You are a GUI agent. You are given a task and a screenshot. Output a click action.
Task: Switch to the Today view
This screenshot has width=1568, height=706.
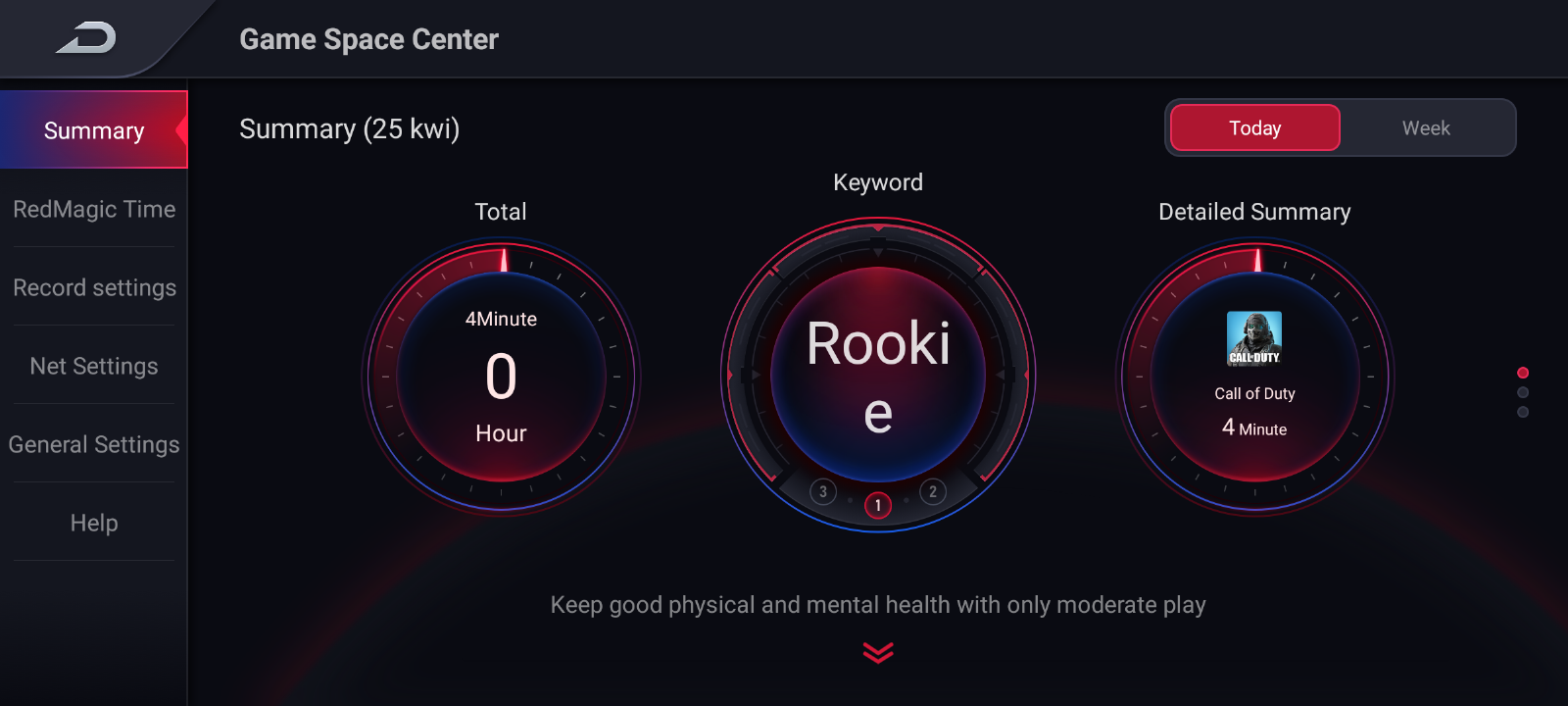1254,127
